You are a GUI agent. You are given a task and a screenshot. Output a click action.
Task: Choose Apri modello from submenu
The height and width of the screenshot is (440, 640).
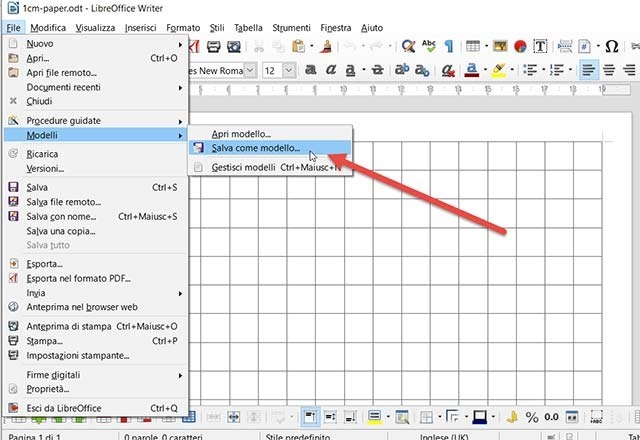click(270, 134)
